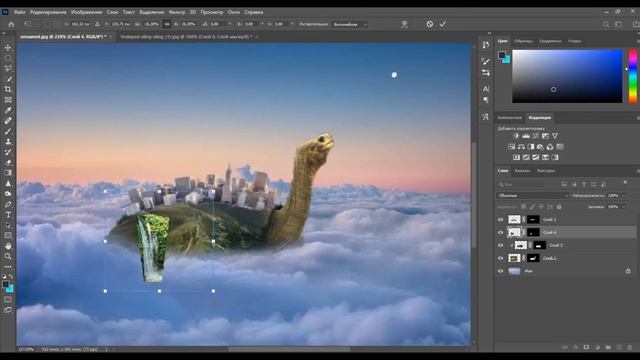The height and width of the screenshot is (360, 640).
Task: Click delete layer trash button
Action: [x=629, y=347]
